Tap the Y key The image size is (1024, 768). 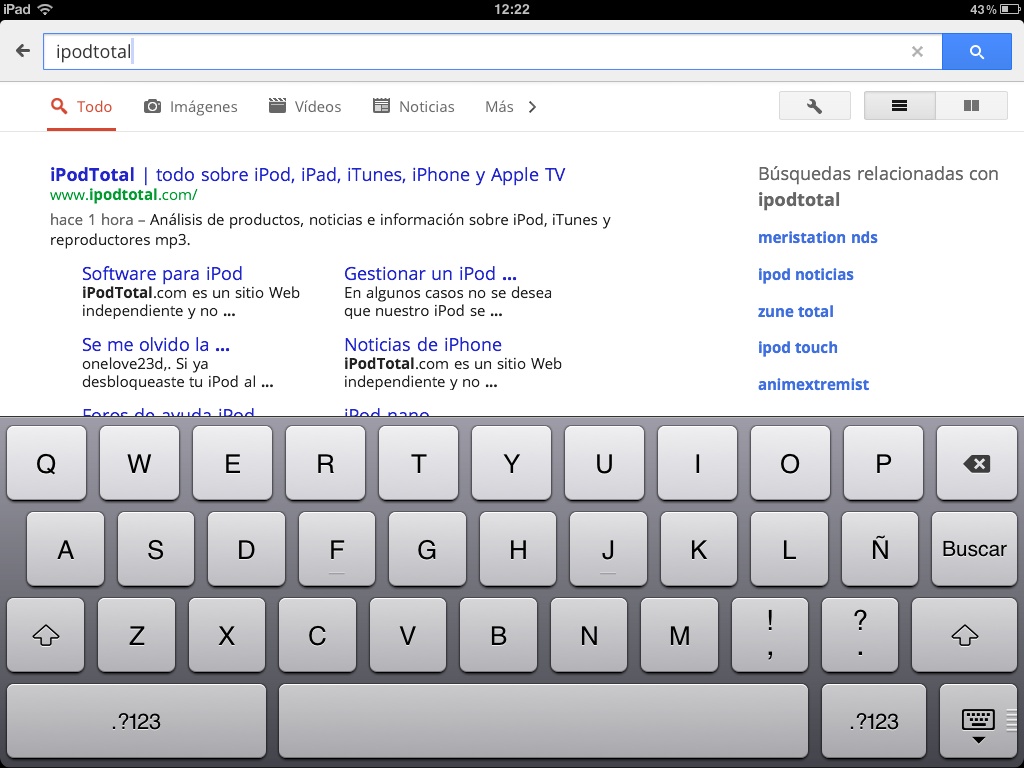[x=511, y=463]
